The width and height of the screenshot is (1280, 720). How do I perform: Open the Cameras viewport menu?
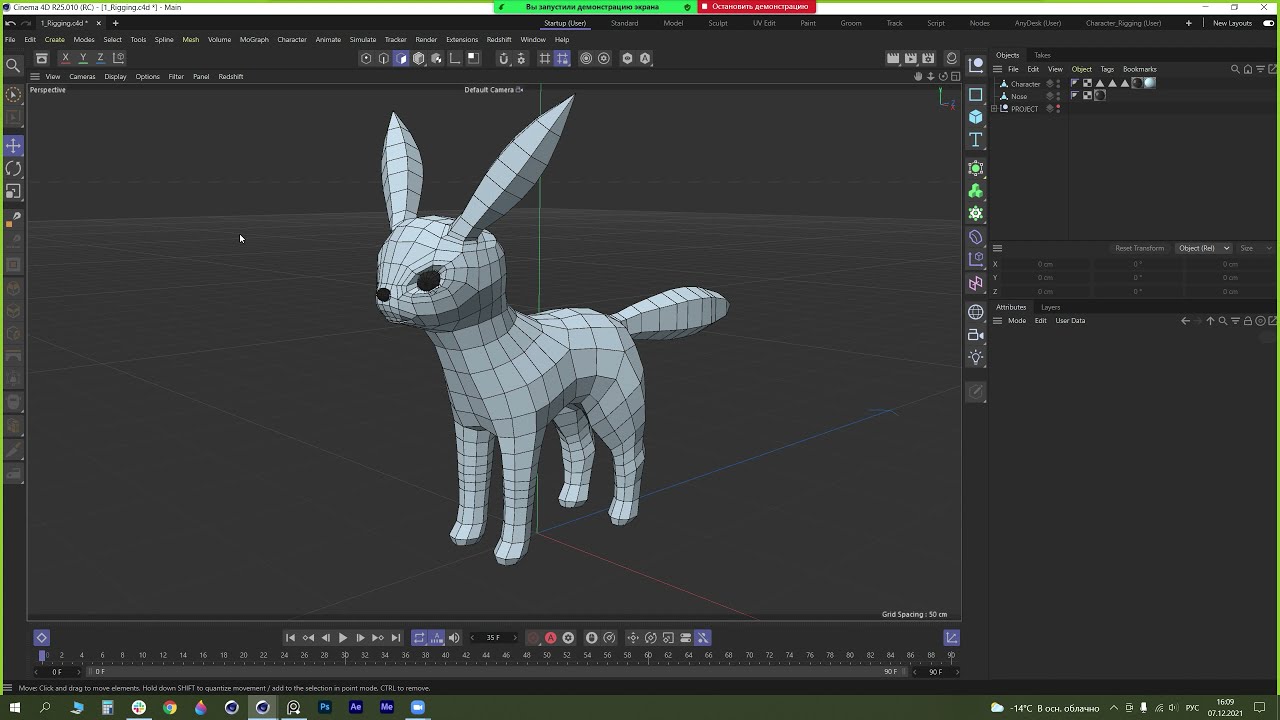[x=82, y=77]
